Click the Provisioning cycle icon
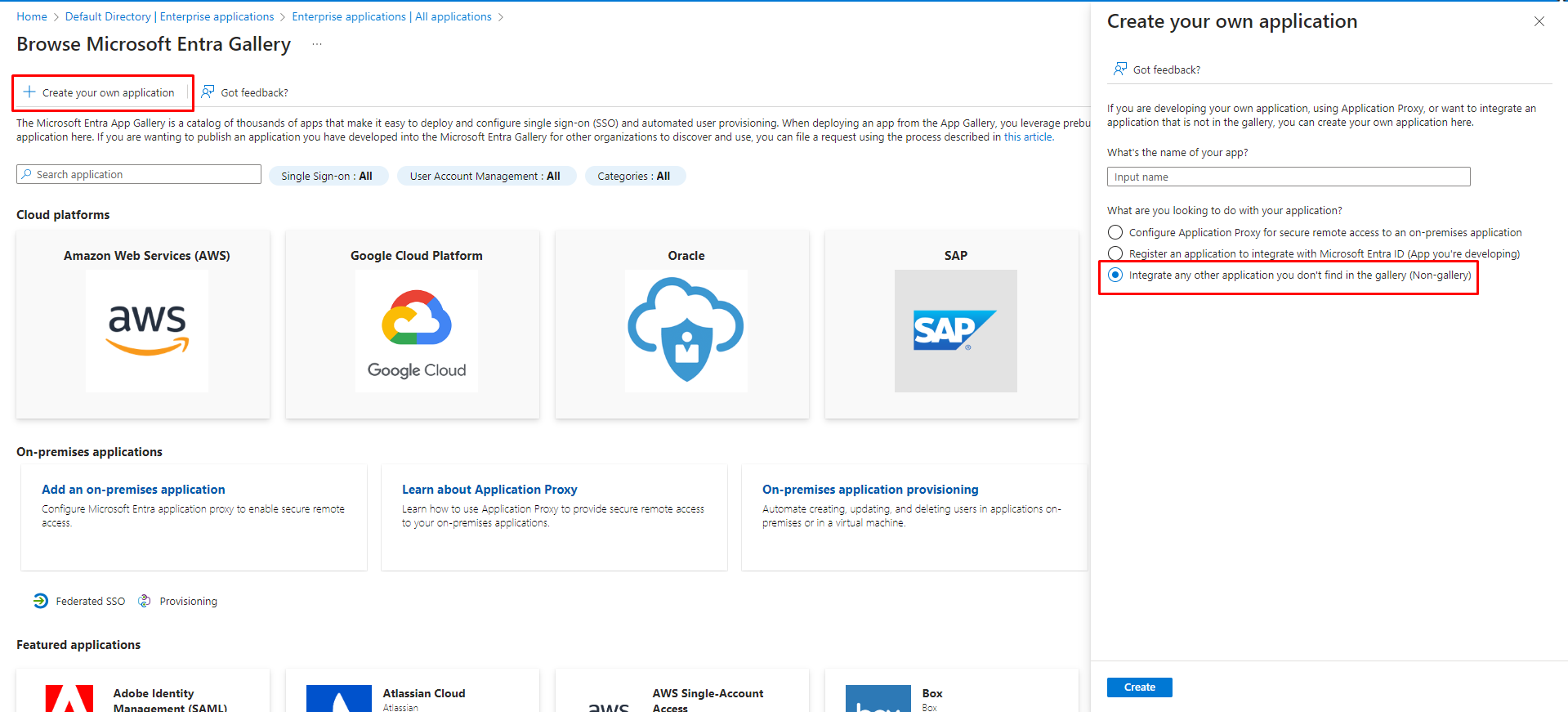This screenshot has height=712, width=1568. [x=145, y=601]
